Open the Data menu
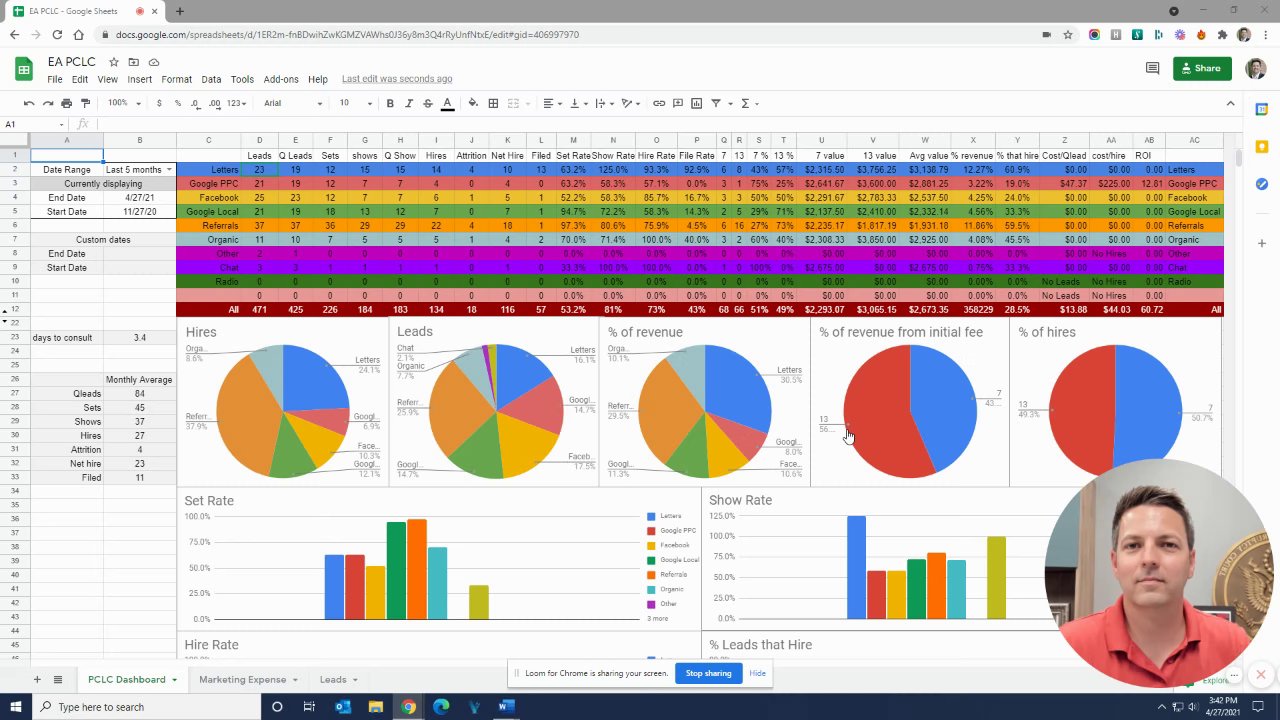Image resolution: width=1280 pixels, height=720 pixels. pos(211,79)
